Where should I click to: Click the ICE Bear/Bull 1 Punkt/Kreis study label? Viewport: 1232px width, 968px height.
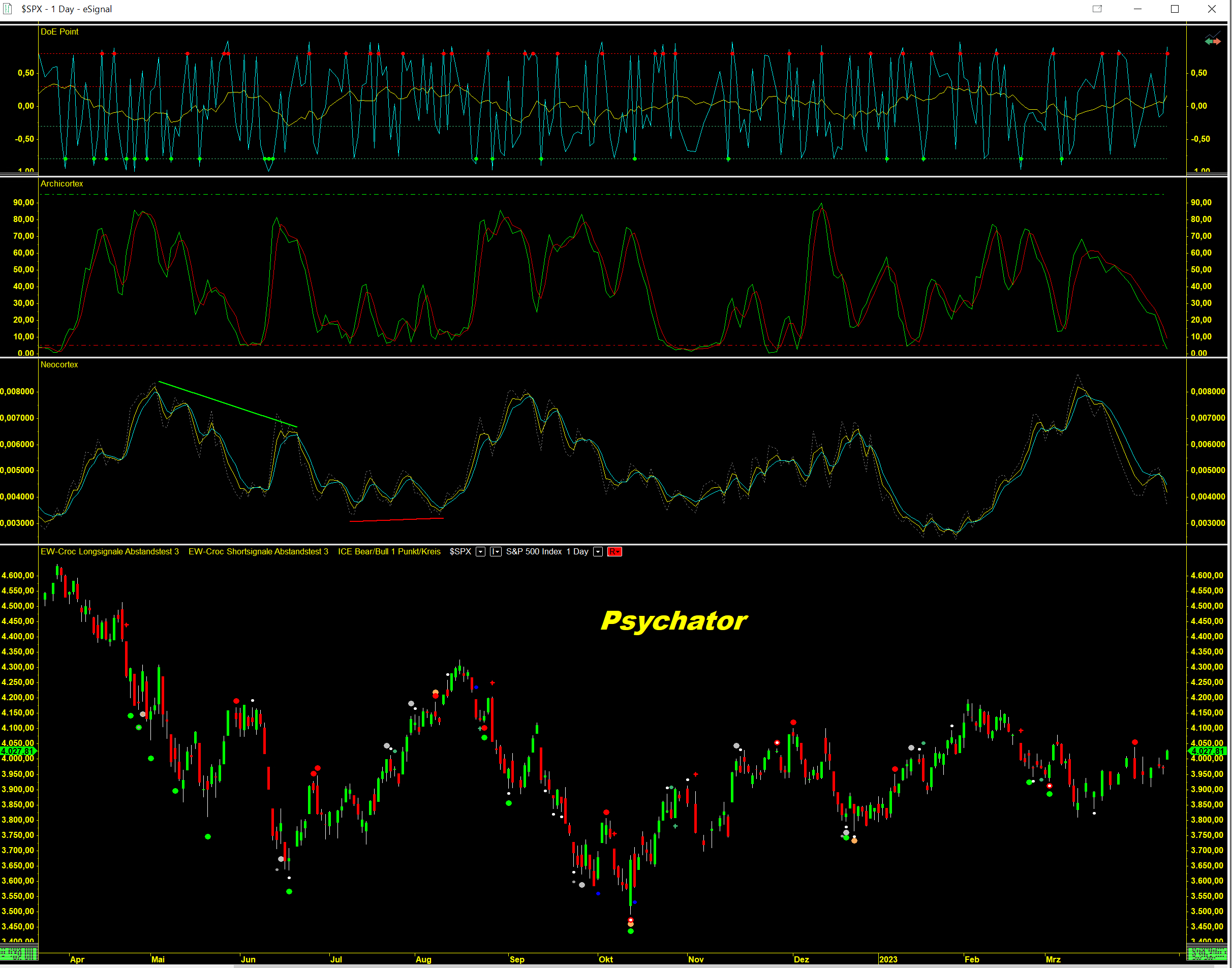[x=389, y=552]
